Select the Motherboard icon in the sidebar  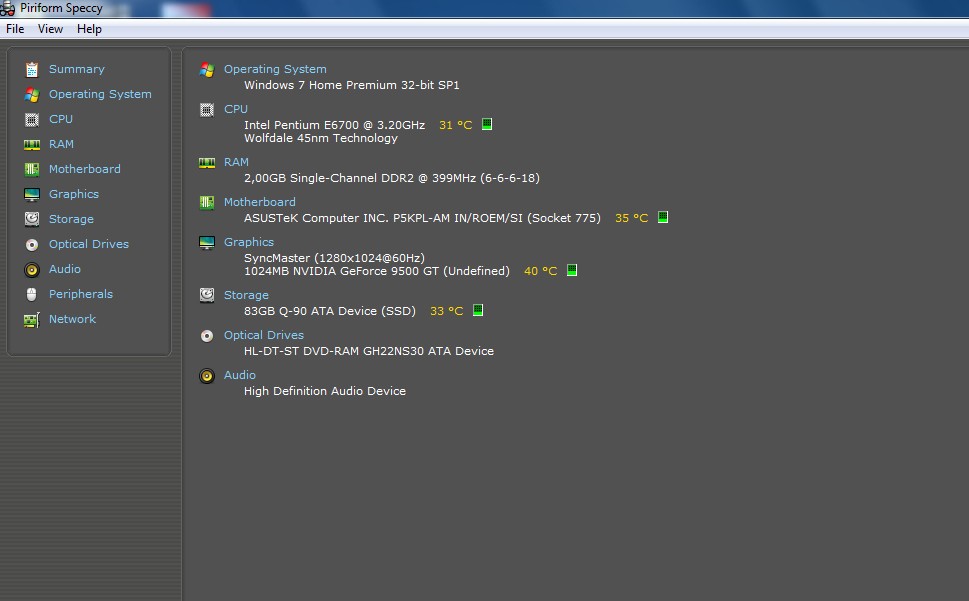(33, 169)
